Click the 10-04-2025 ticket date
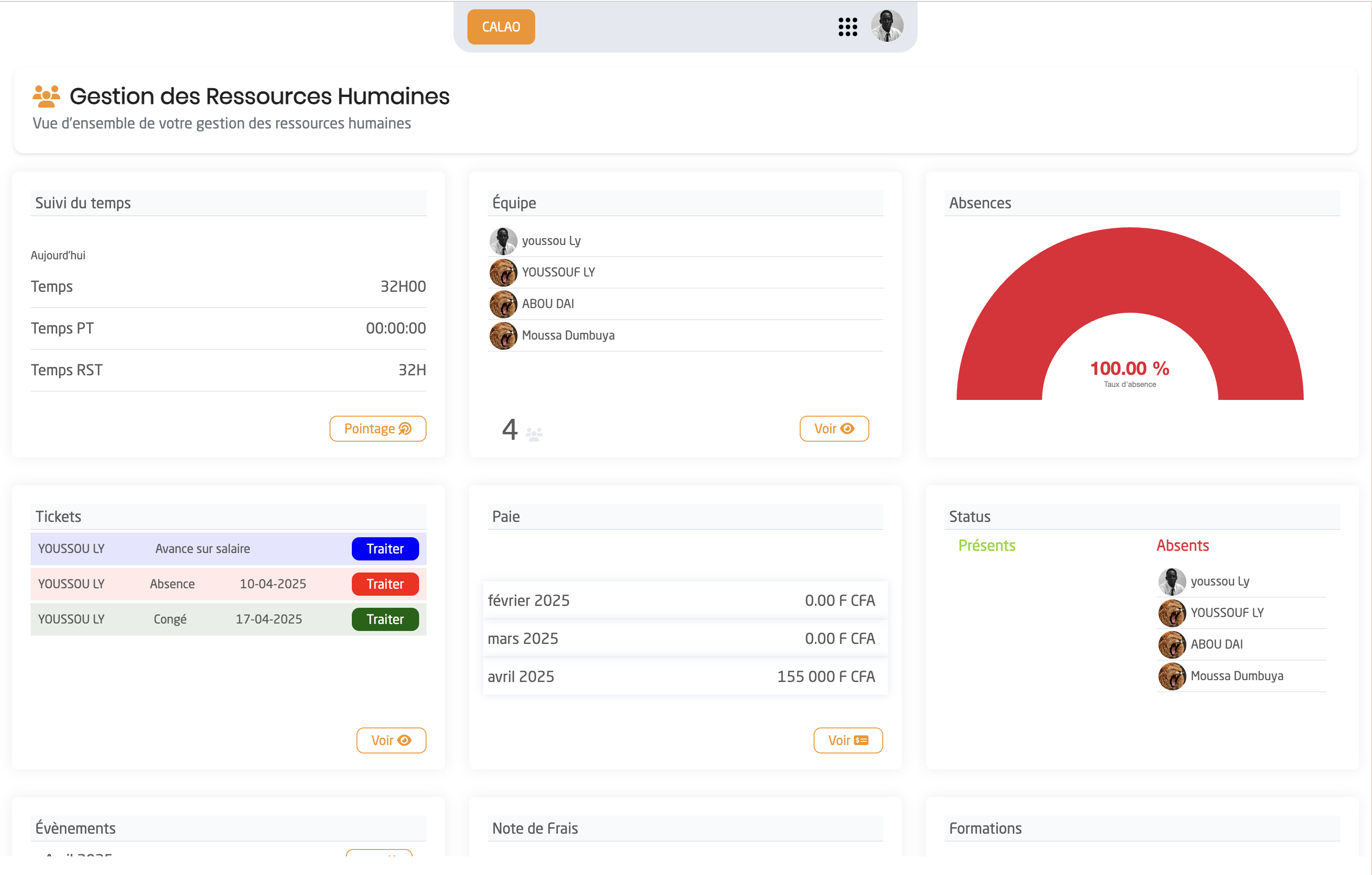Image resolution: width=1372 pixels, height=875 pixels. tap(272, 584)
